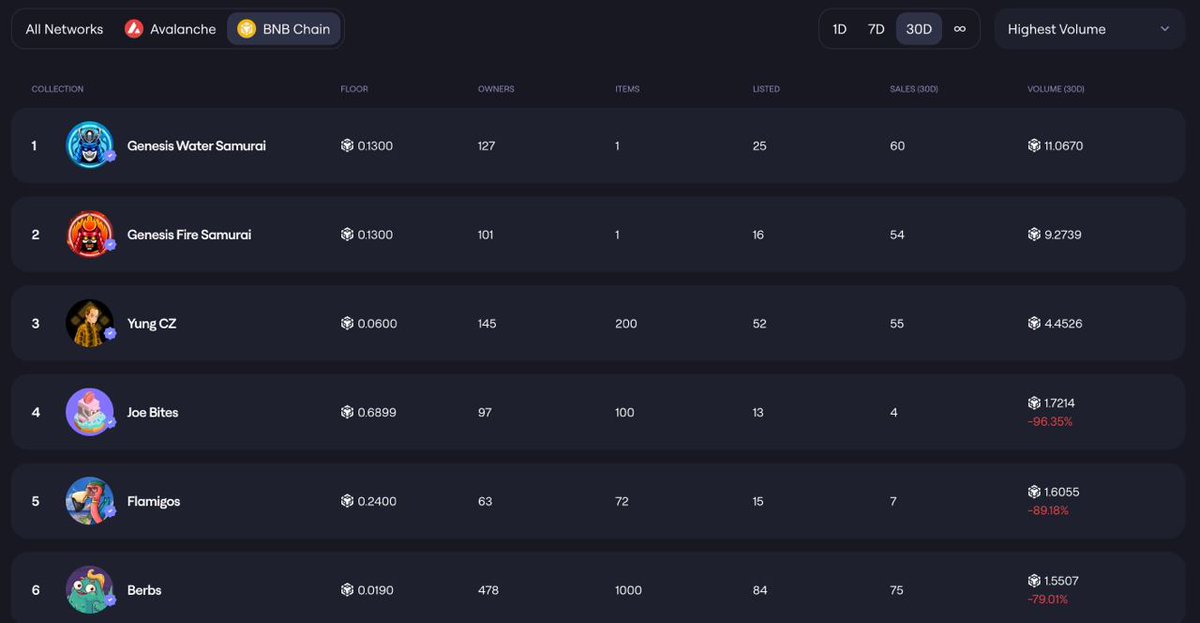This screenshot has height=623, width=1200.
Task: Click BNB icon beside volume 1.7214
Action: (x=1034, y=403)
